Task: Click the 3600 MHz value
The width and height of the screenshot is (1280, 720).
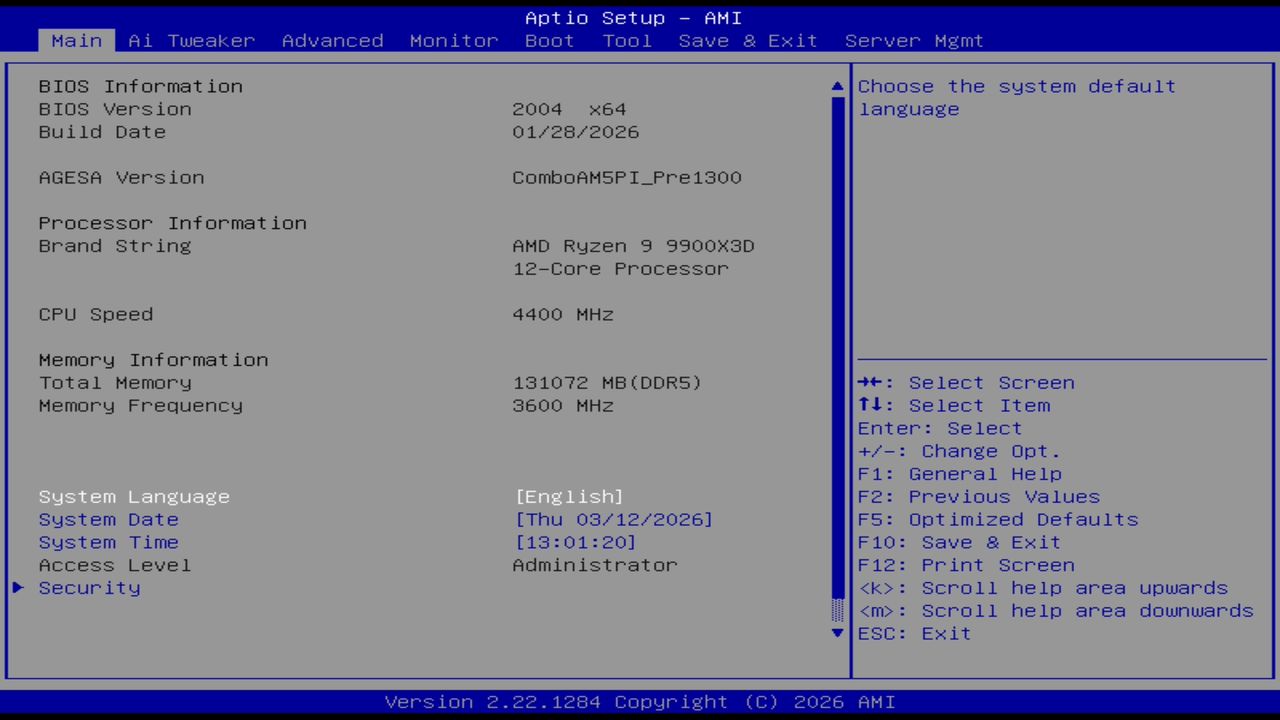Action: 563,406
